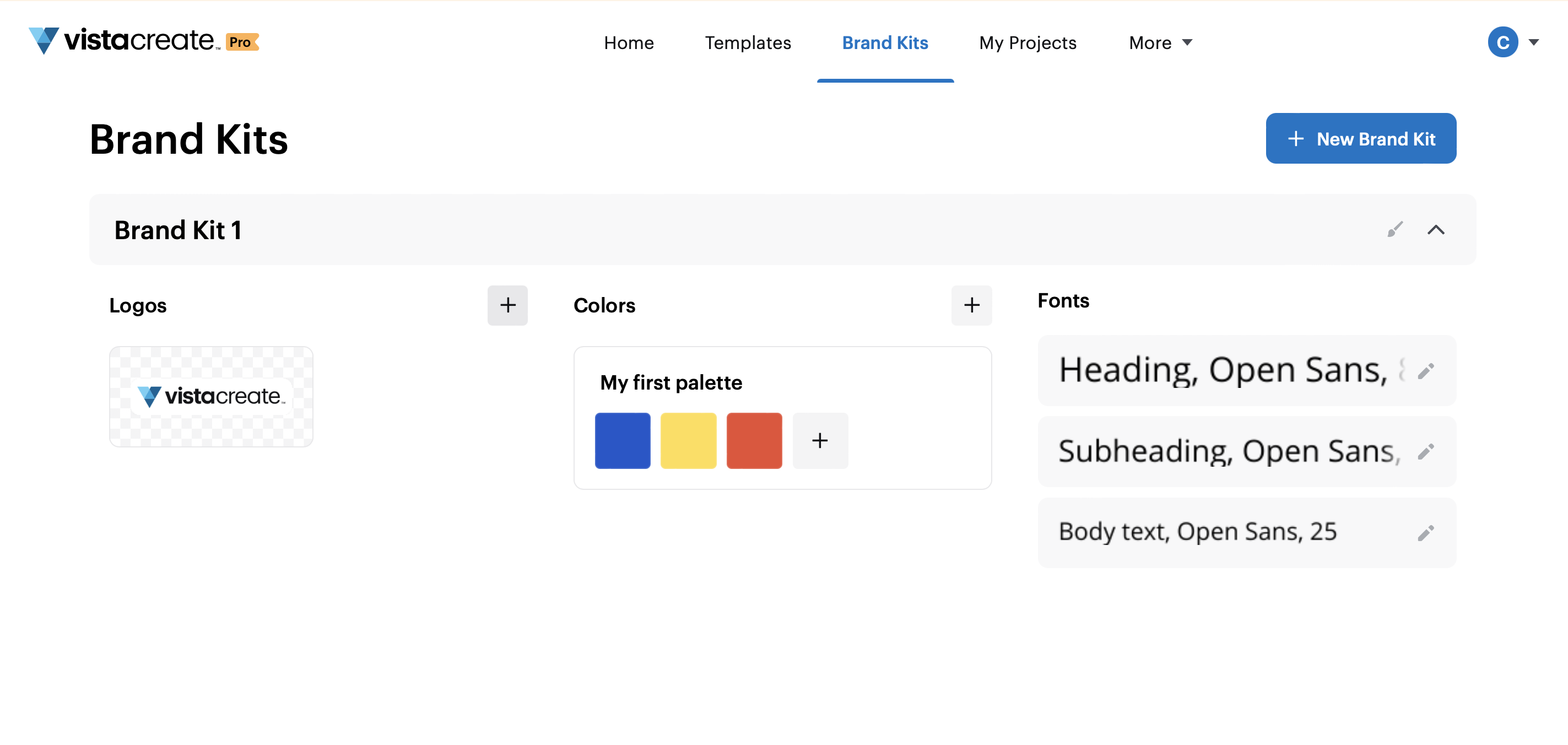The width and height of the screenshot is (1568, 745).
Task: Click the New Brand Kit button
Action: [1361, 138]
